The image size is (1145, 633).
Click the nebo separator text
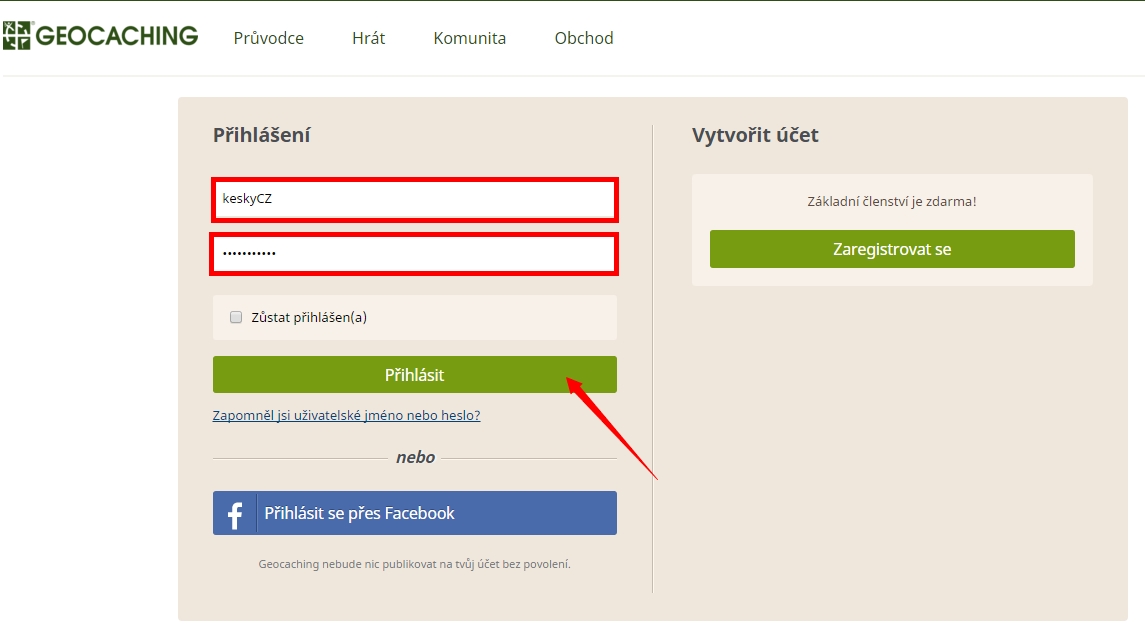click(415, 458)
